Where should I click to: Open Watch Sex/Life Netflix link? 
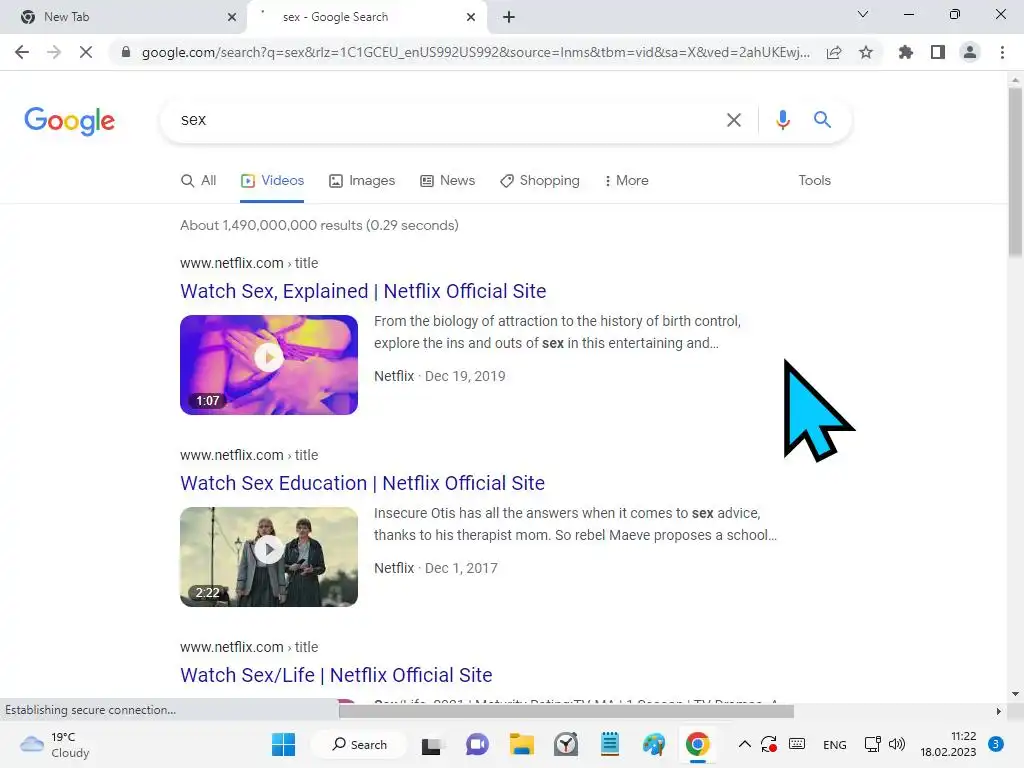(x=336, y=675)
